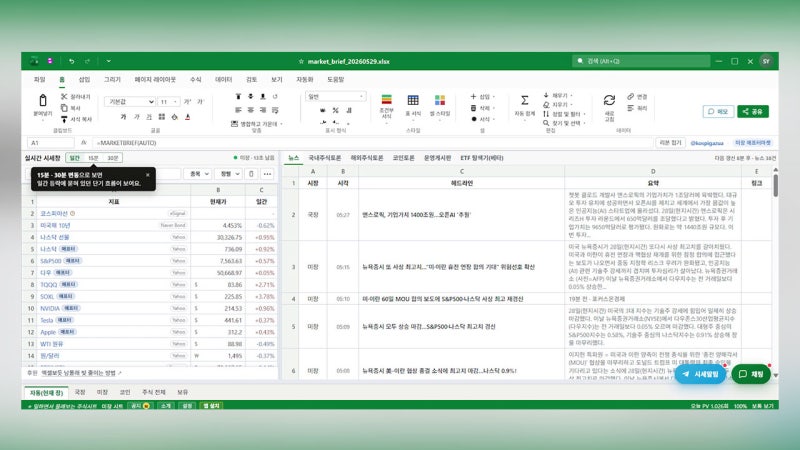Align text left in the cell
The image size is (800, 450).
238,110
